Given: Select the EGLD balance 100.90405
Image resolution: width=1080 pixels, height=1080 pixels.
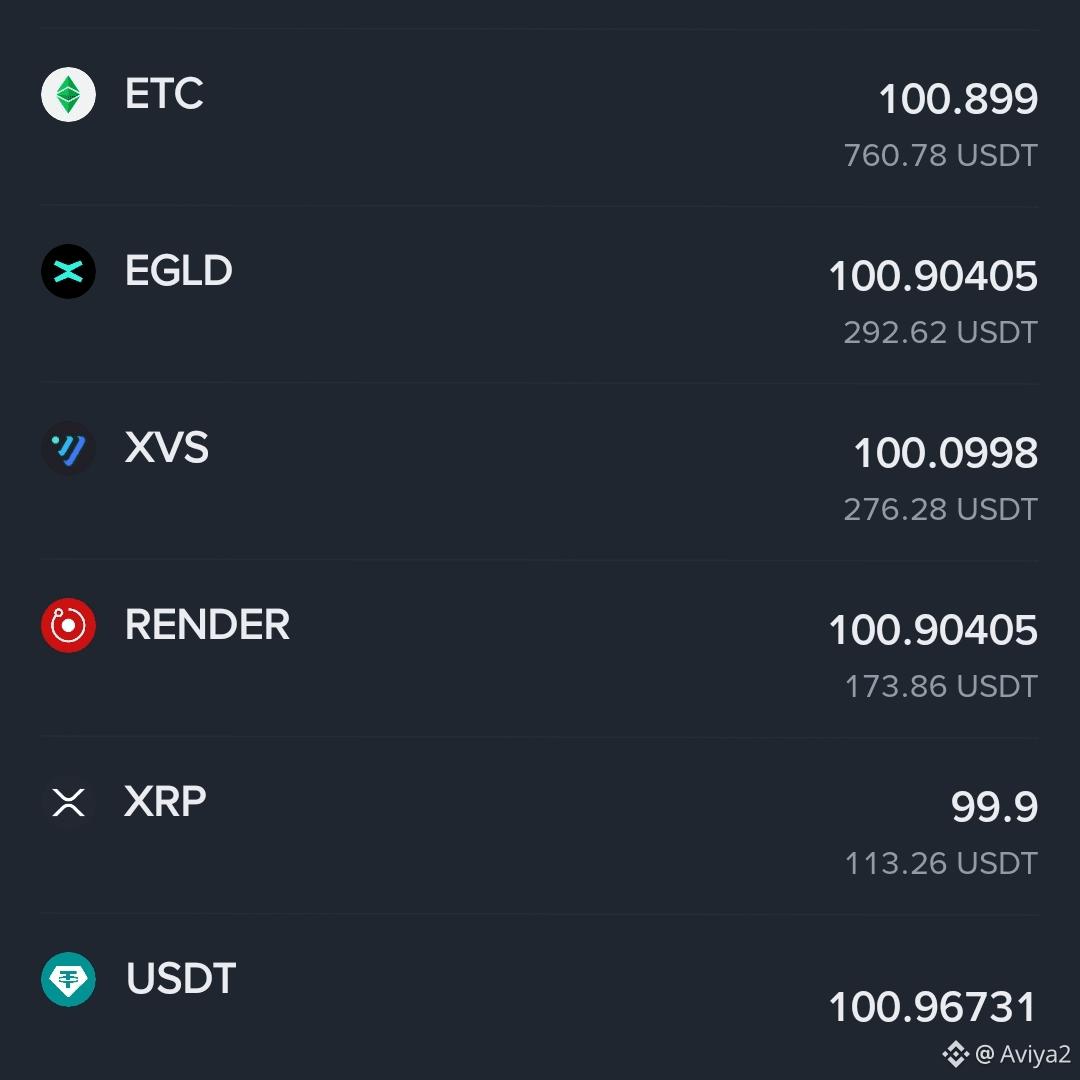Looking at the screenshot, I should (933, 276).
